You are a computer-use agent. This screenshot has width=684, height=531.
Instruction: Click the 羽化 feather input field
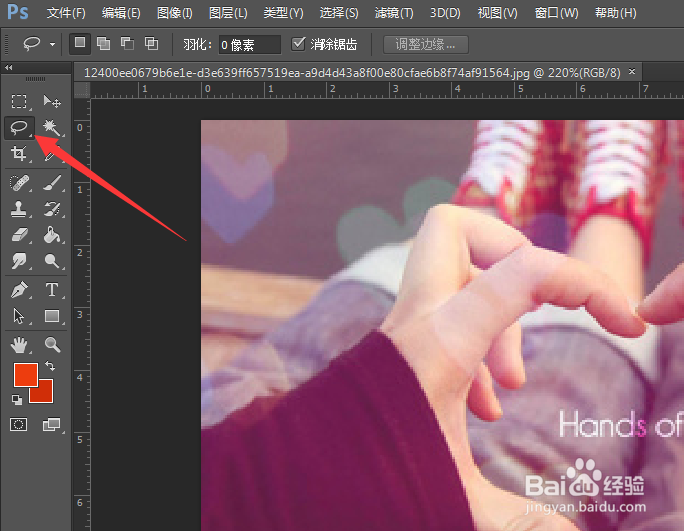250,45
